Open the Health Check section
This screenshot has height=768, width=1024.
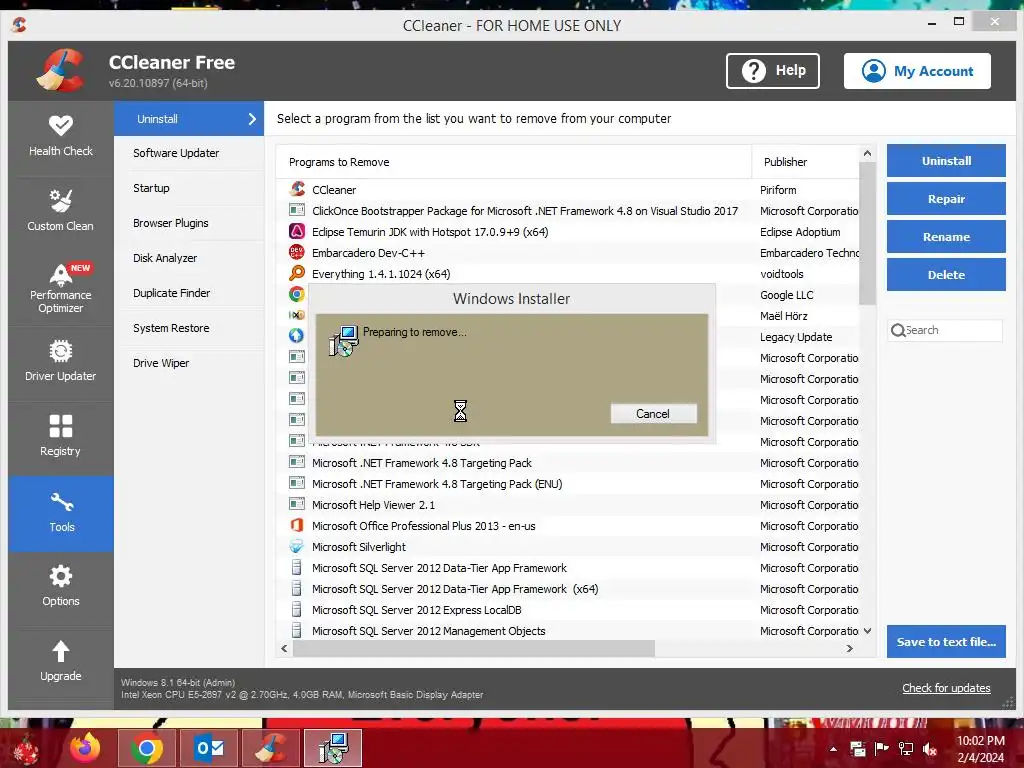[x=61, y=137]
